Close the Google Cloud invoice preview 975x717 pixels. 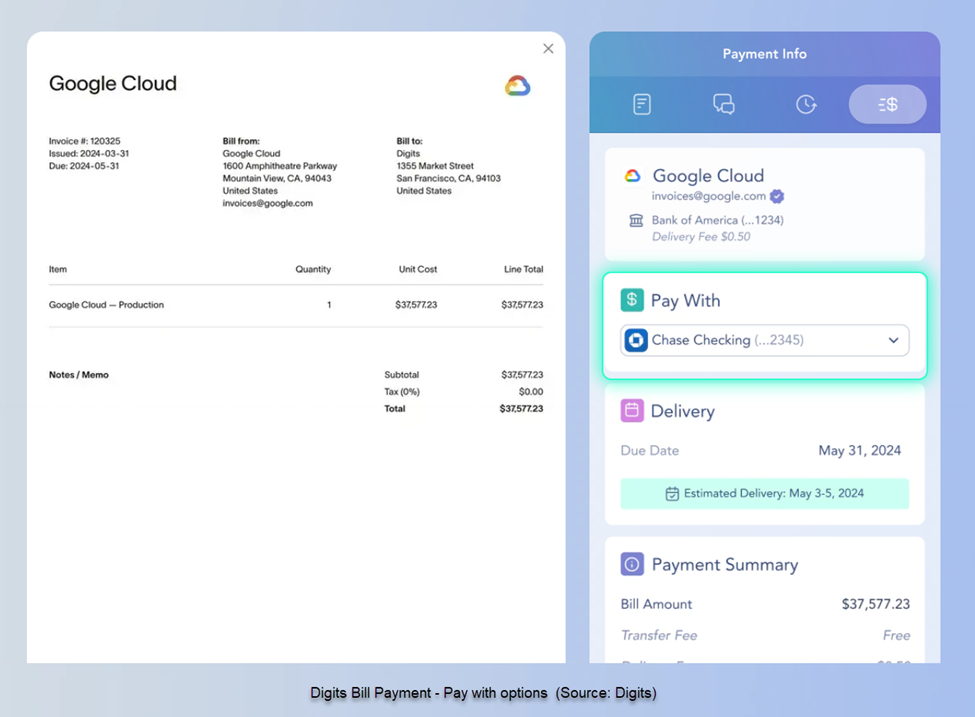pos(548,49)
